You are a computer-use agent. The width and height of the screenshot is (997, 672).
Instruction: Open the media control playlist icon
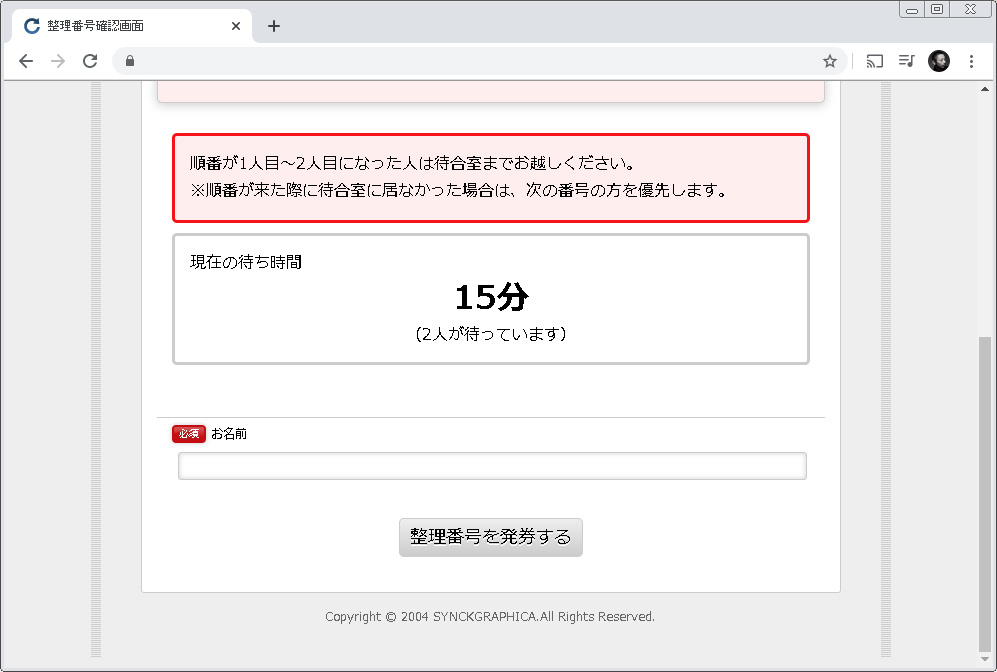(906, 61)
